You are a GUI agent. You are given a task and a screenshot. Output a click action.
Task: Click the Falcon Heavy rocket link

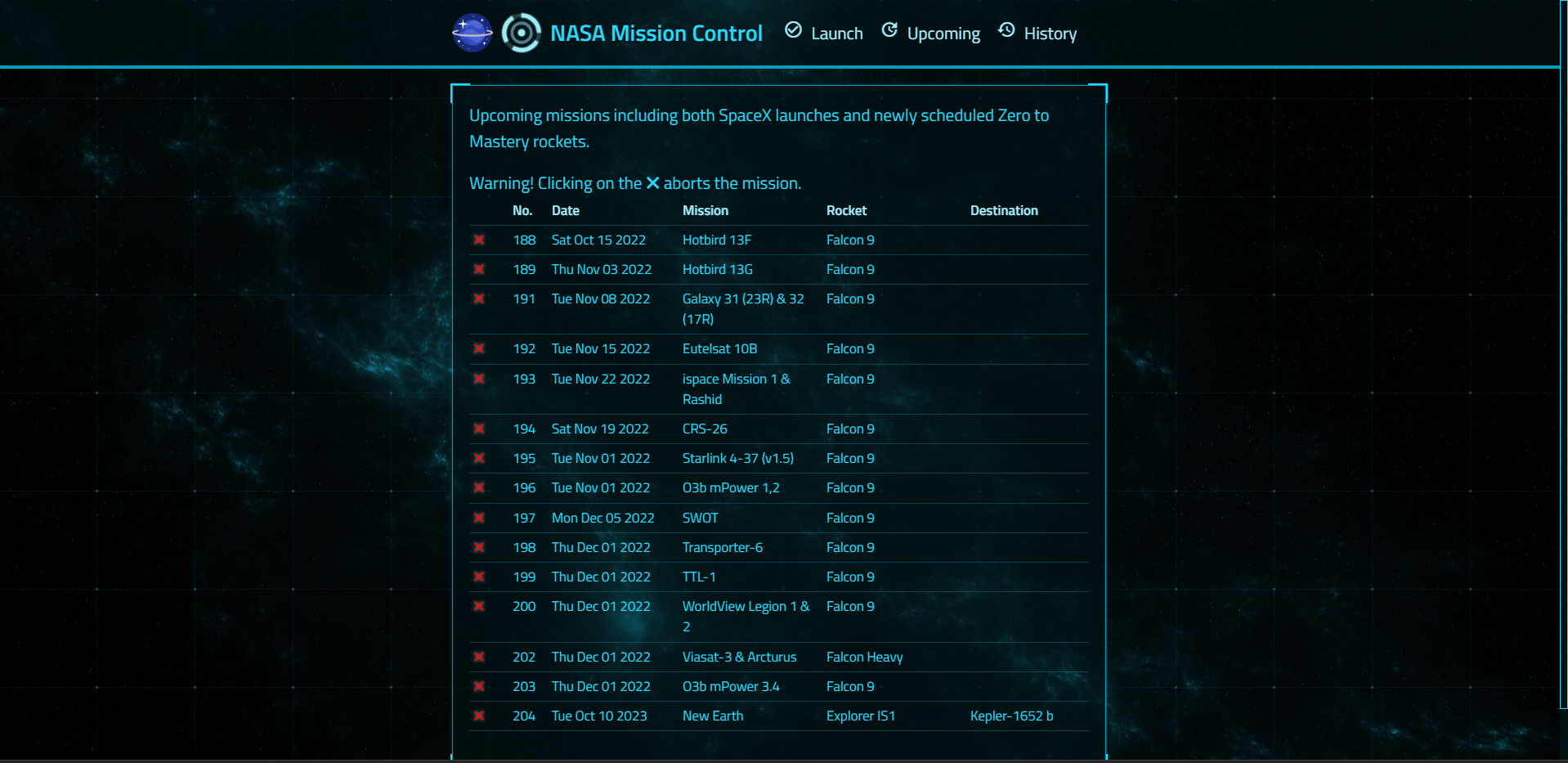tap(863, 657)
